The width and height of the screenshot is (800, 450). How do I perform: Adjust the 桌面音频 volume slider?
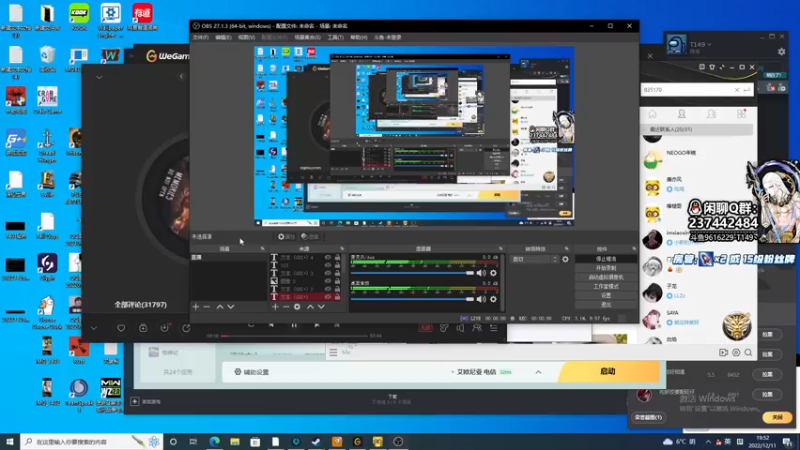point(412,299)
